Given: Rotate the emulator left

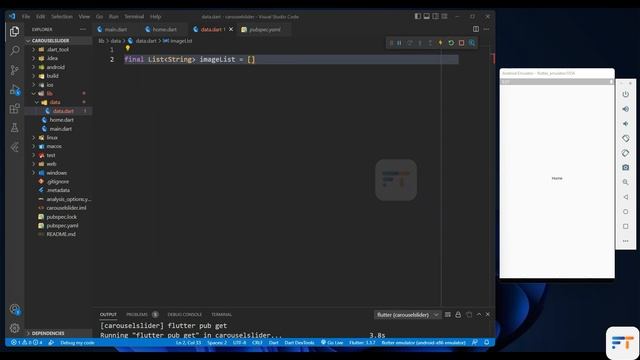Looking at the screenshot, I should click(x=626, y=138).
